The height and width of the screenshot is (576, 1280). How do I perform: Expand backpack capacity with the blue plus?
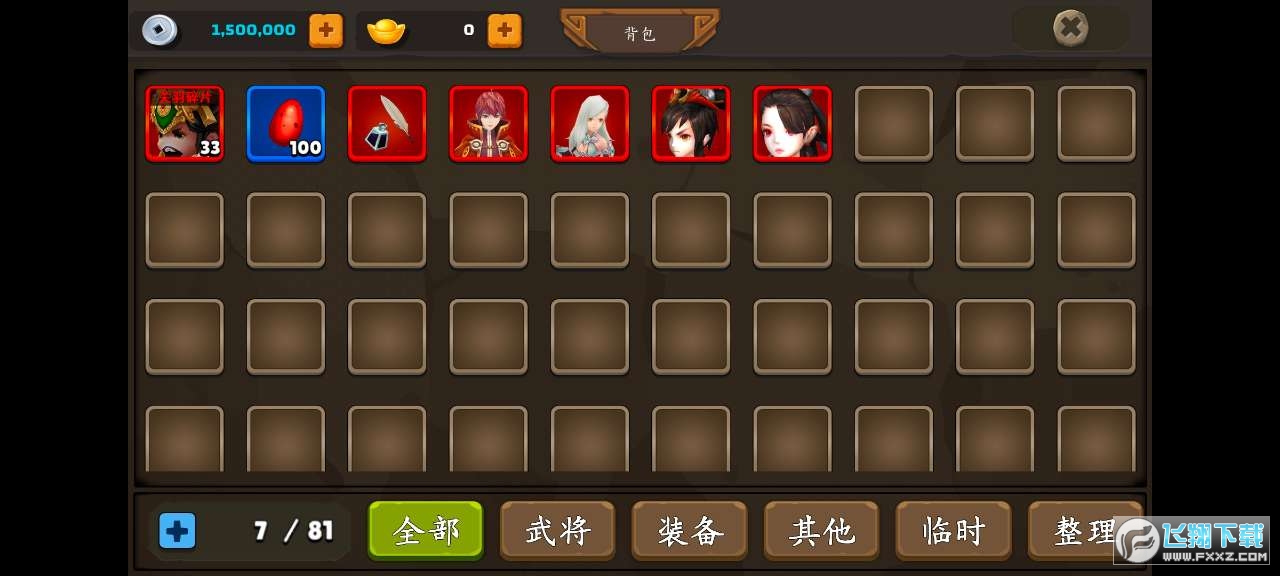pyautogui.click(x=178, y=531)
